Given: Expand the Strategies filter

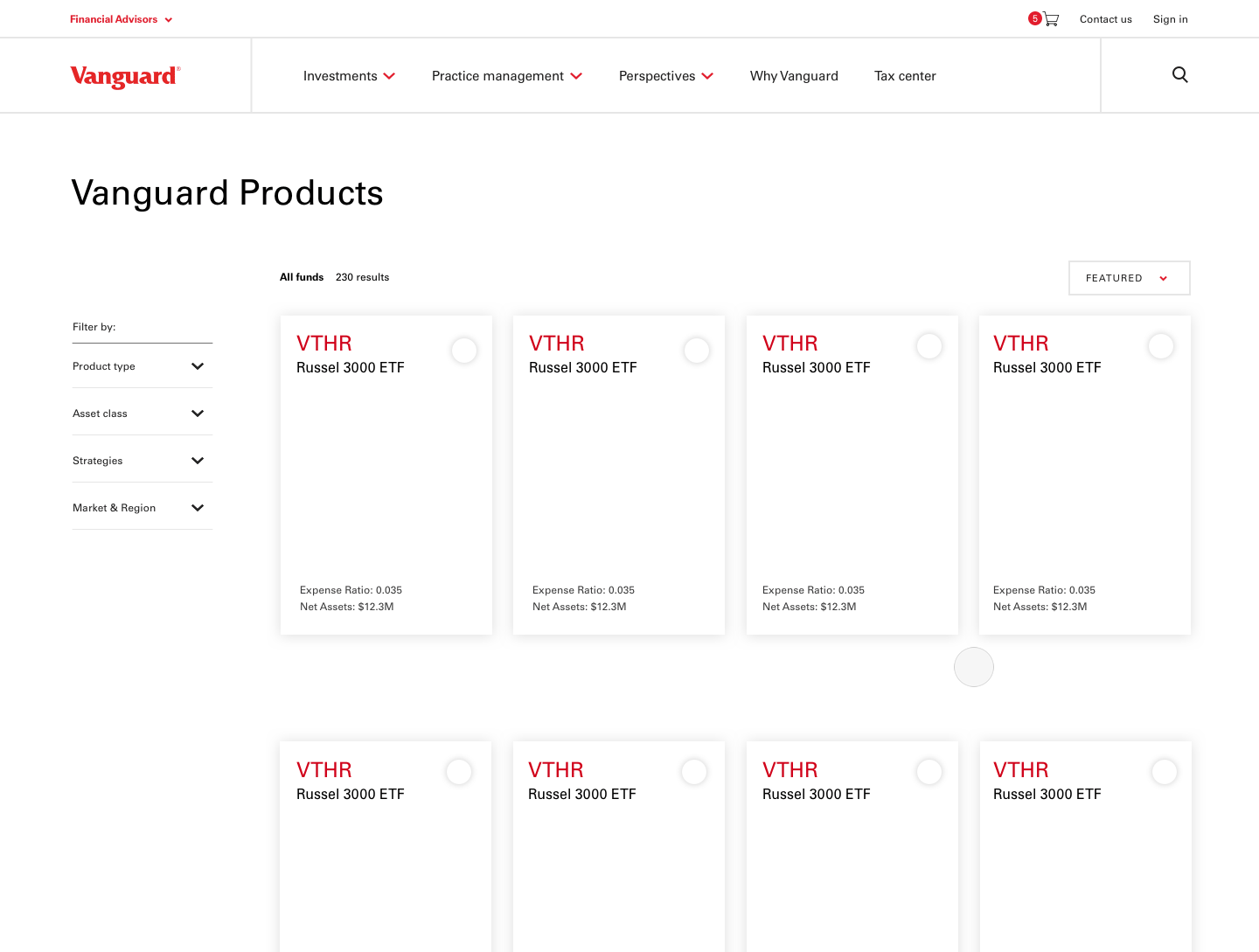Looking at the screenshot, I should (x=142, y=461).
